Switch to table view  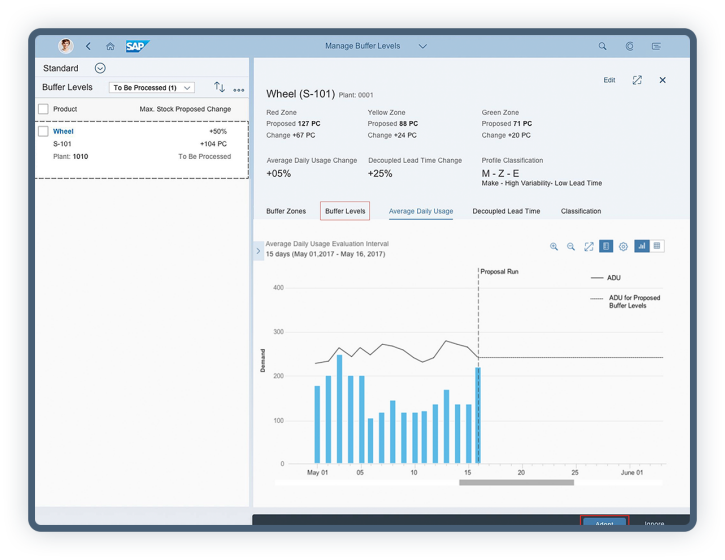[x=657, y=246]
